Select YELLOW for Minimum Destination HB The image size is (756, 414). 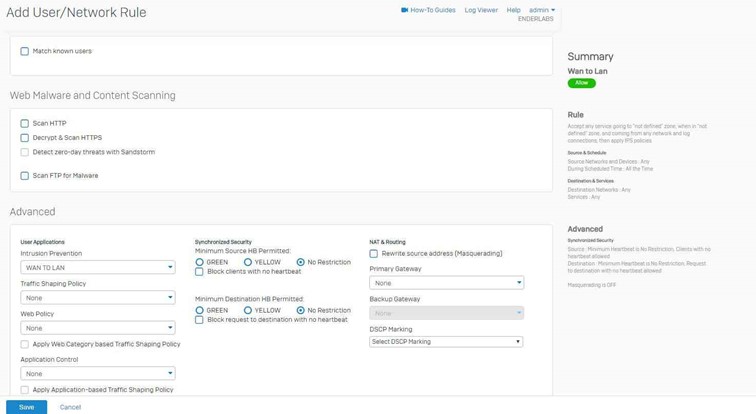pyautogui.click(x=248, y=310)
